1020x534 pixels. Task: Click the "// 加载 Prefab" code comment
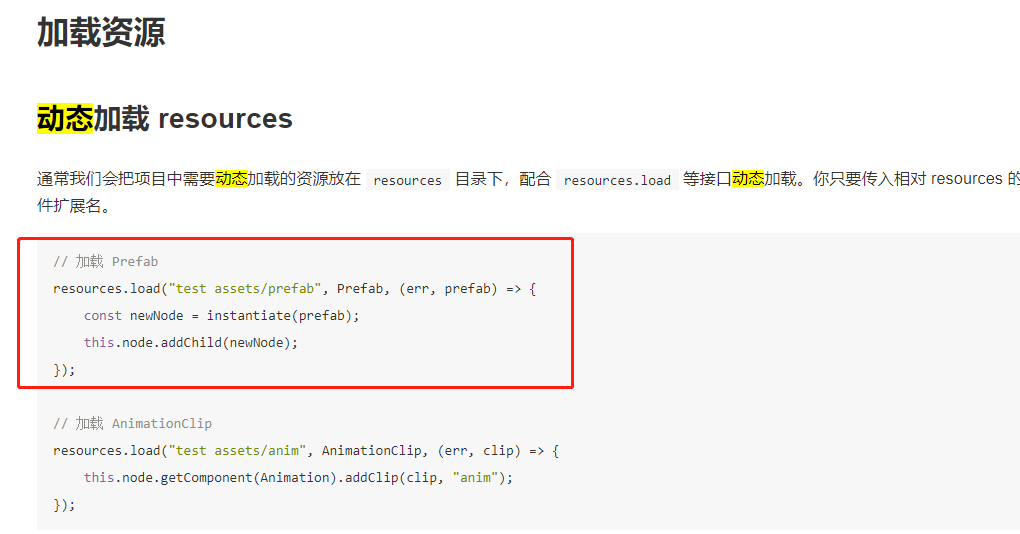106,262
